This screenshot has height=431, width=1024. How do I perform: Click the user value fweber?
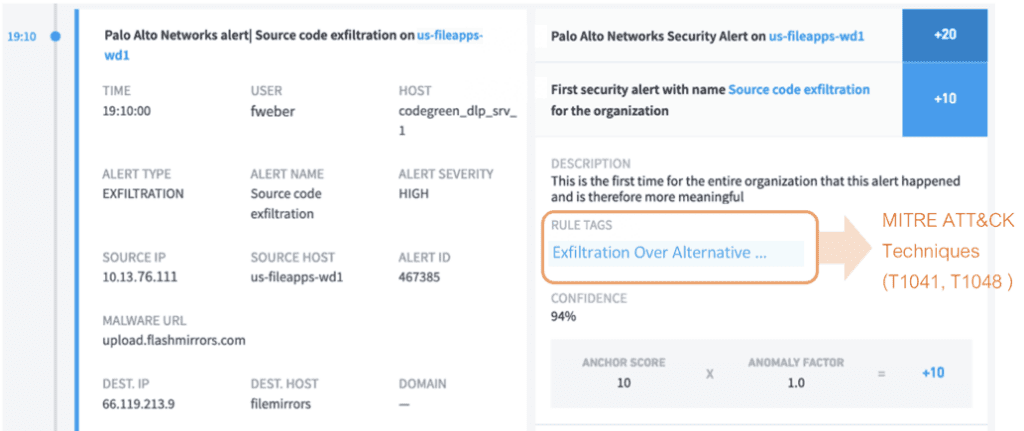click(272, 111)
